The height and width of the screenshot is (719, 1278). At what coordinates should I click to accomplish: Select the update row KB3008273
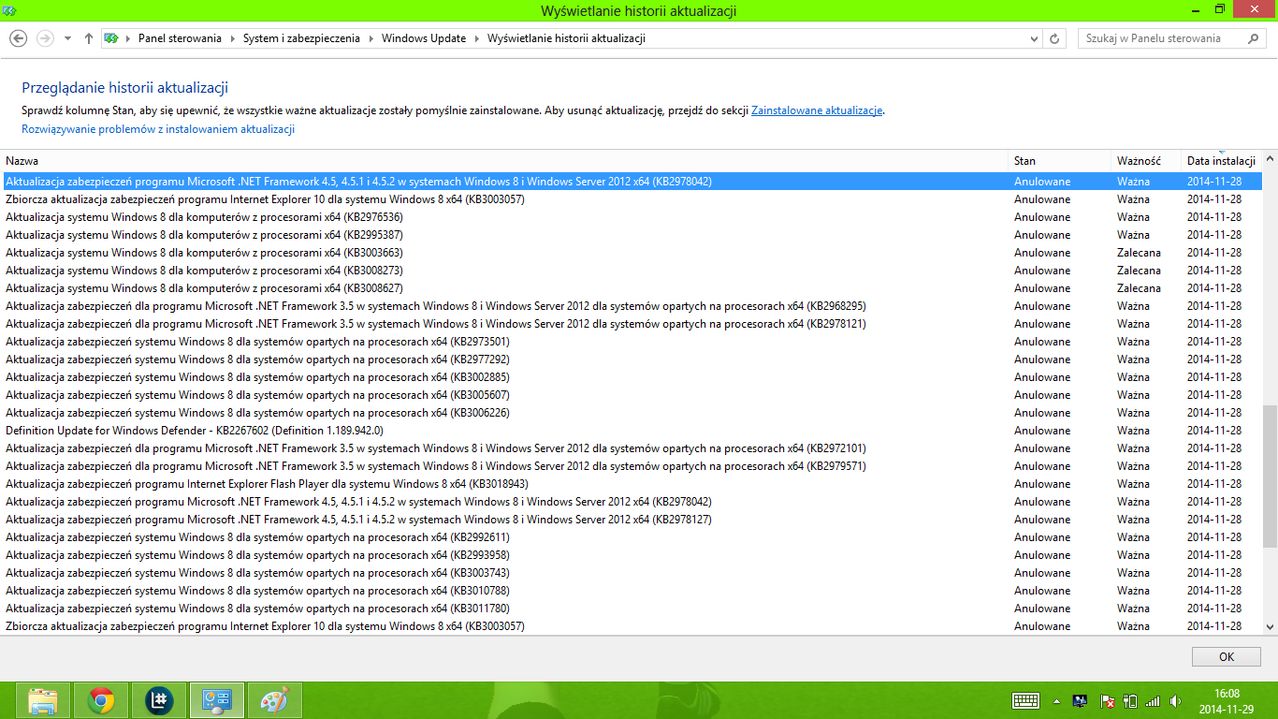pos(631,270)
